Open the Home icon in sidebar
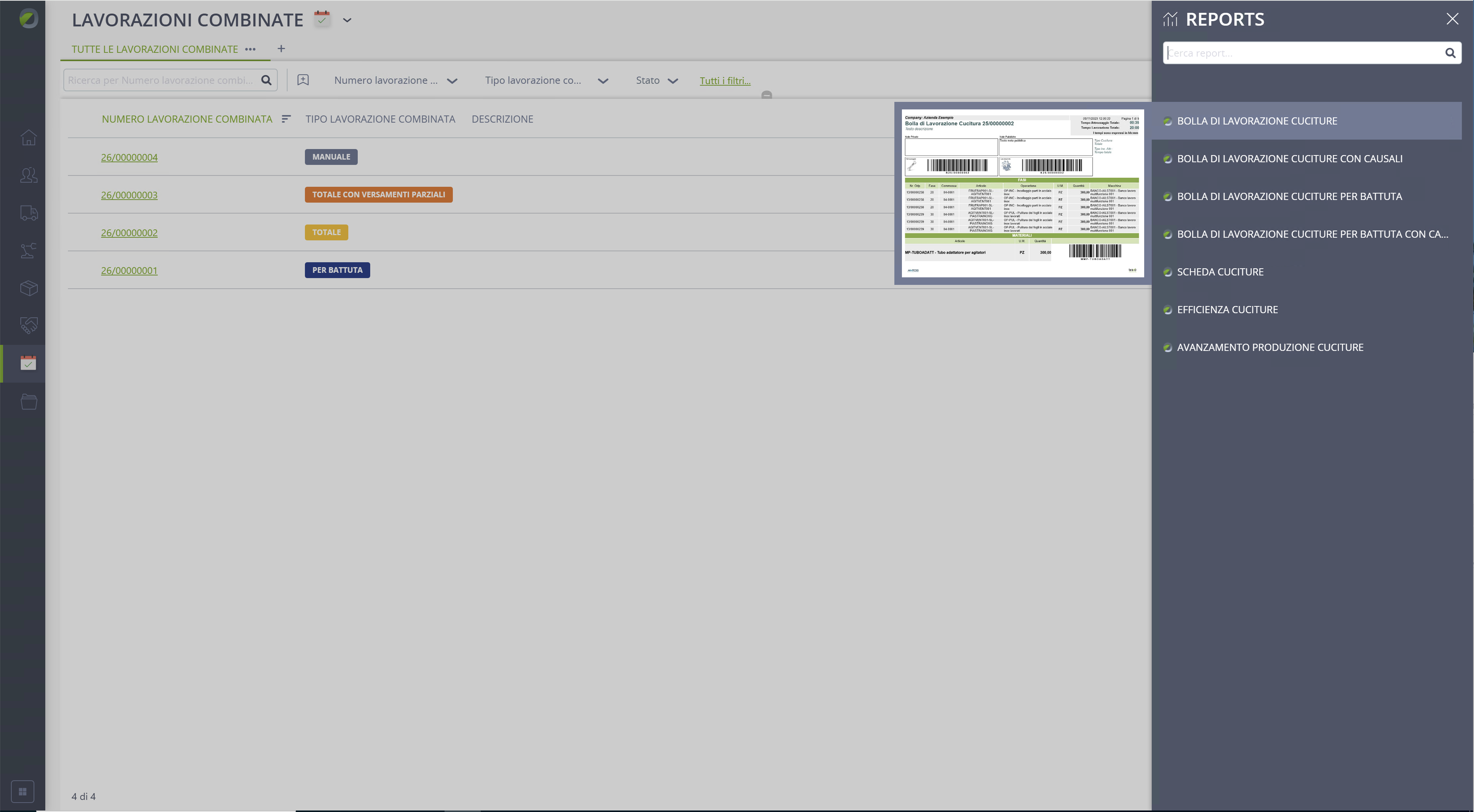The image size is (1474, 812). [29, 138]
